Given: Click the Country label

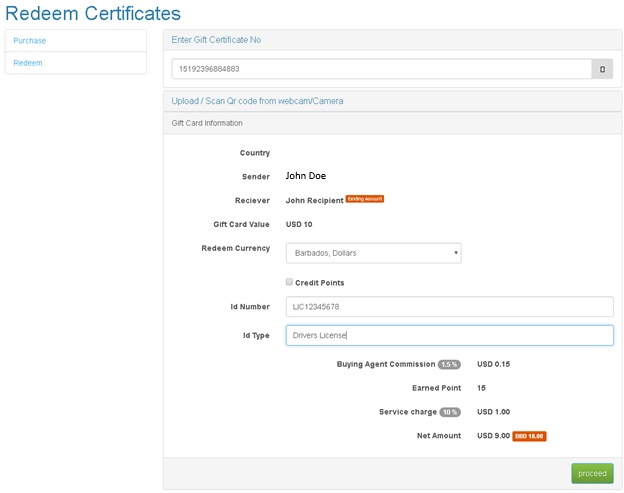Looking at the screenshot, I should click(255, 153).
